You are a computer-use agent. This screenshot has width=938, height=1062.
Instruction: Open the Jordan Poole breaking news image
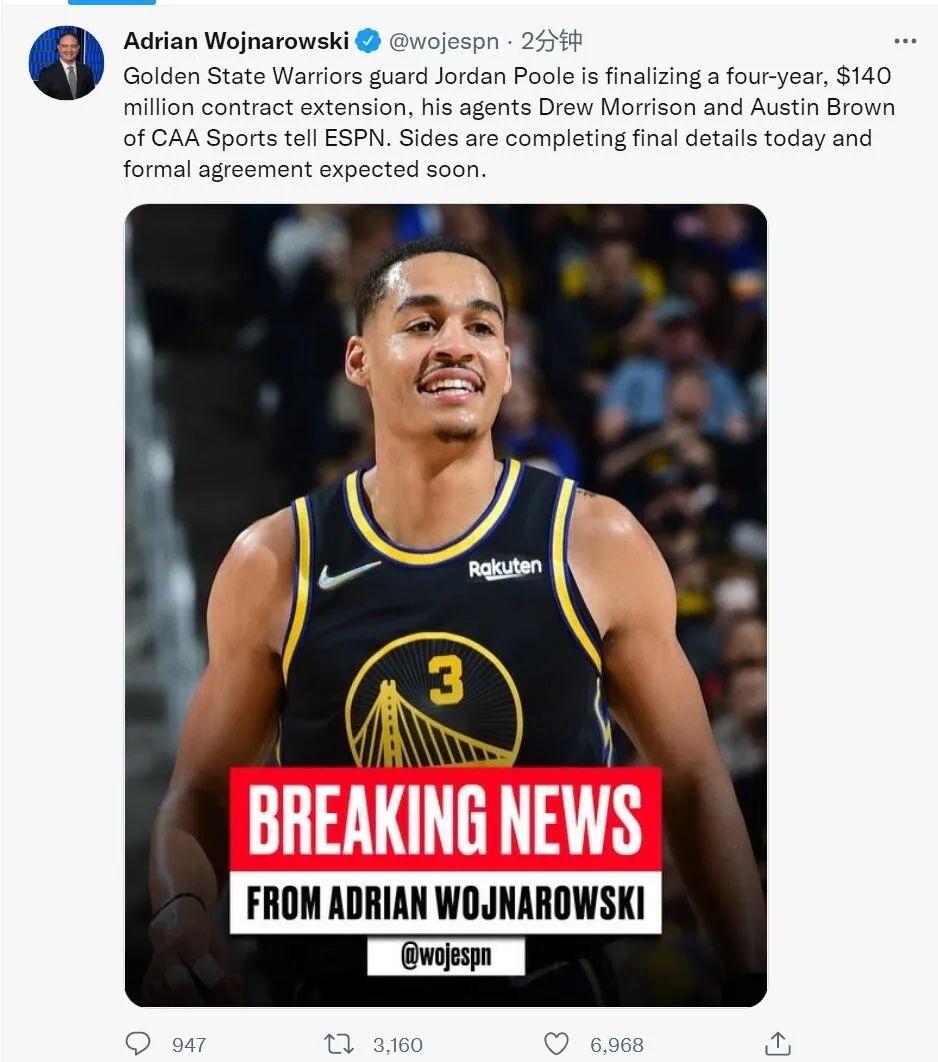[446, 605]
